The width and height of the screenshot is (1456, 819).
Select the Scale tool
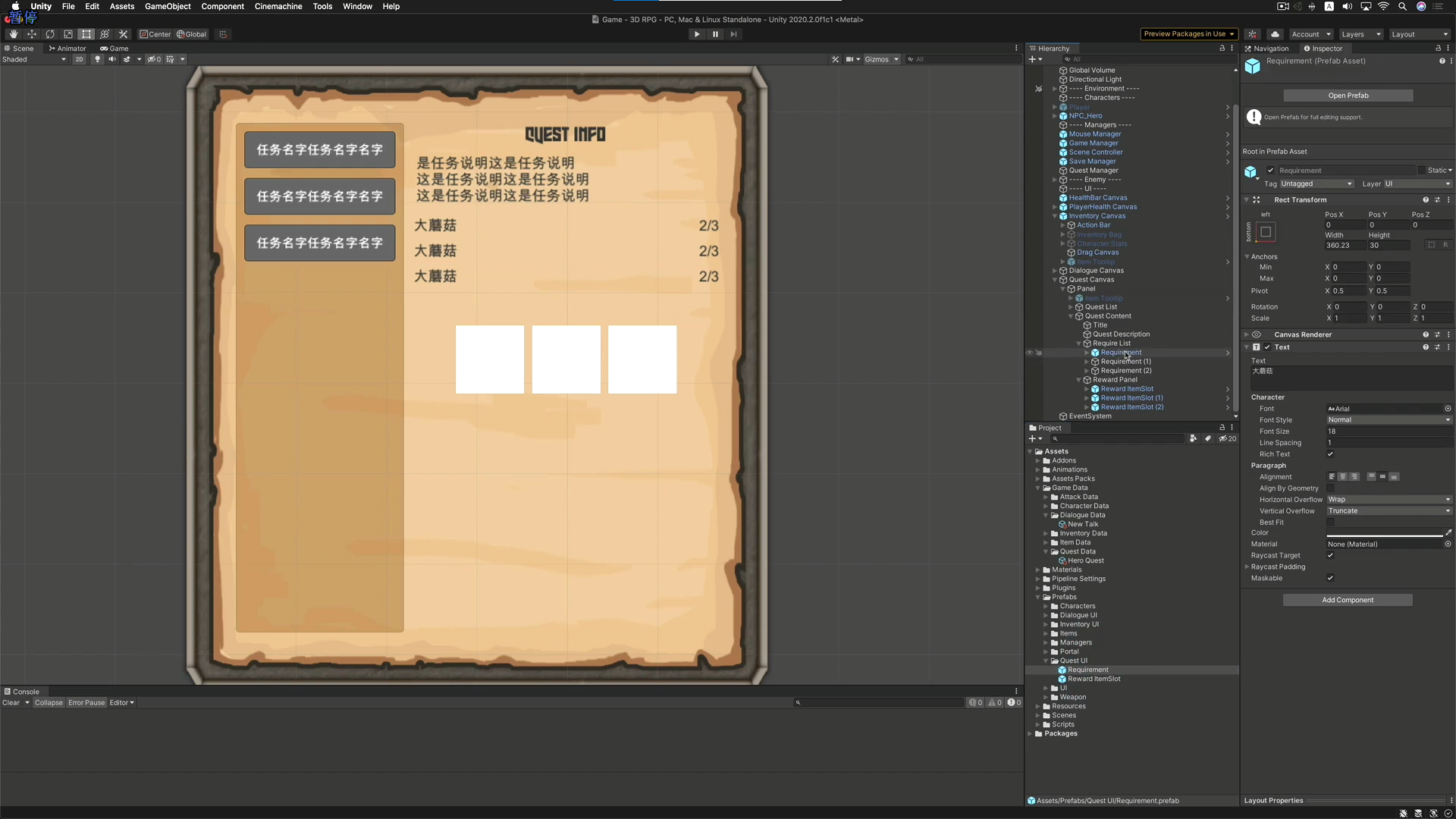click(68, 34)
